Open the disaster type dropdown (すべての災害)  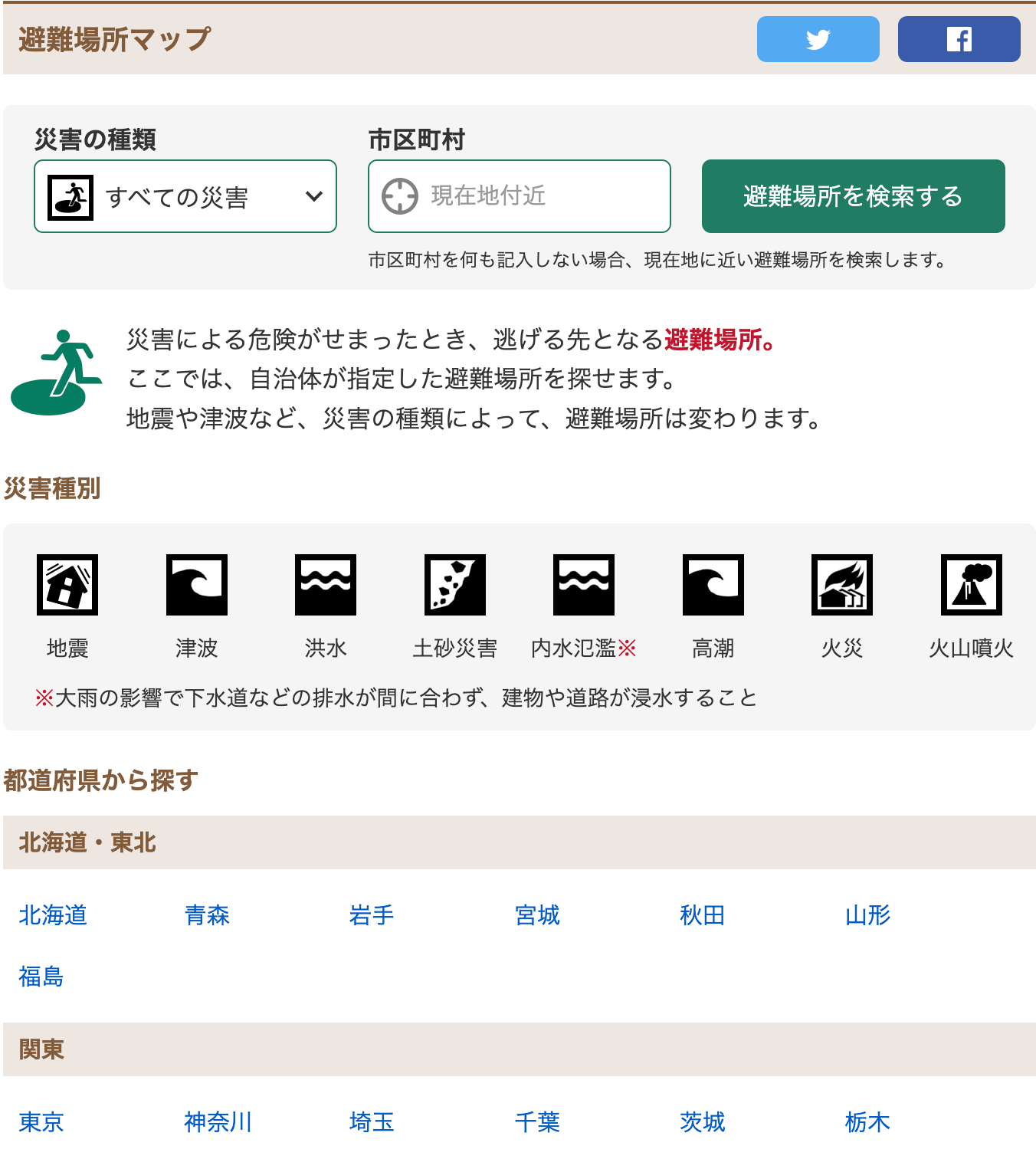185,196
